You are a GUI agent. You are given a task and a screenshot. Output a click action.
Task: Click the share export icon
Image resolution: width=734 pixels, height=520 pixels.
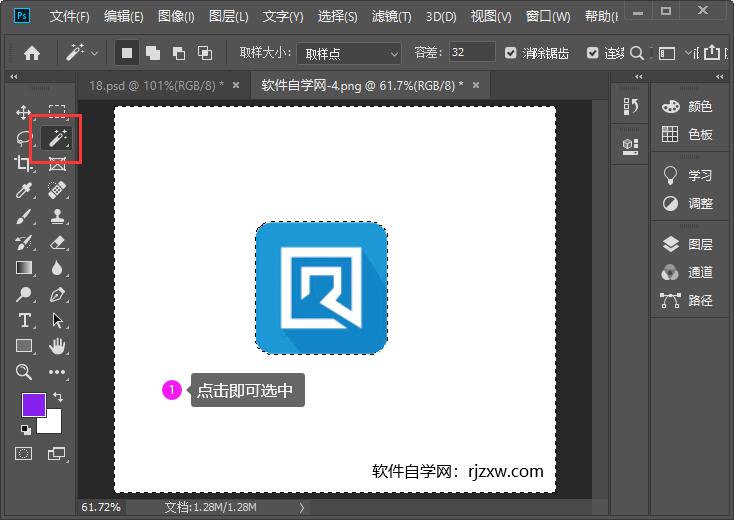[712, 52]
